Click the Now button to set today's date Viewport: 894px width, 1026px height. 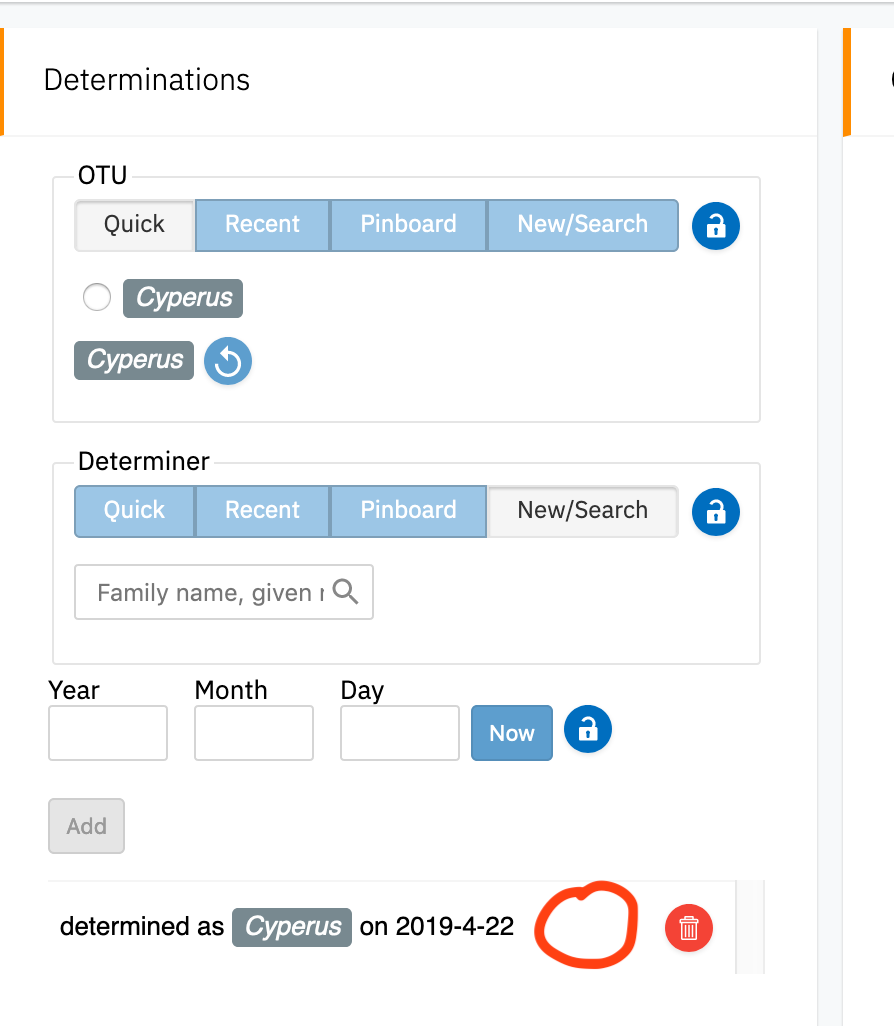click(511, 732)
